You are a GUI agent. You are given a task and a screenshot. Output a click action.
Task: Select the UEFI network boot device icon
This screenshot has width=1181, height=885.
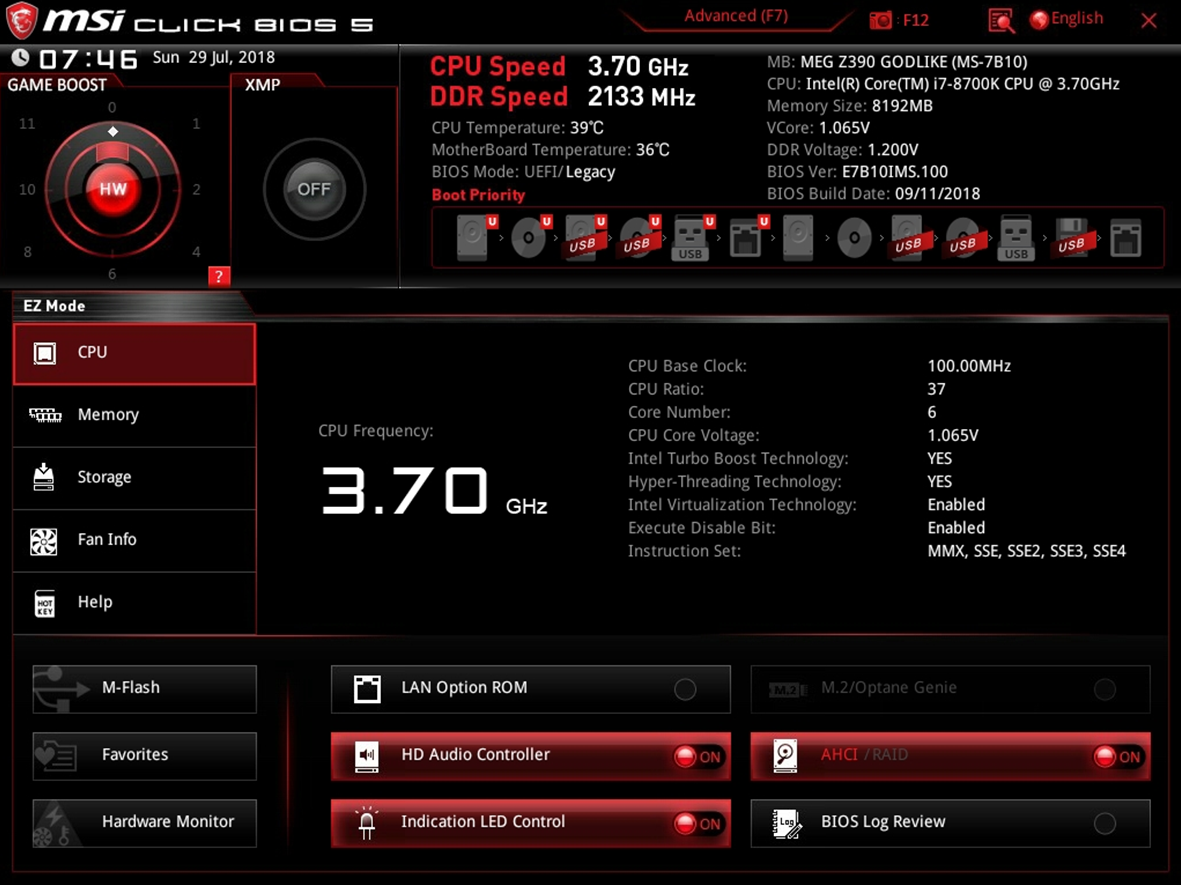click(x=748, y=237)
